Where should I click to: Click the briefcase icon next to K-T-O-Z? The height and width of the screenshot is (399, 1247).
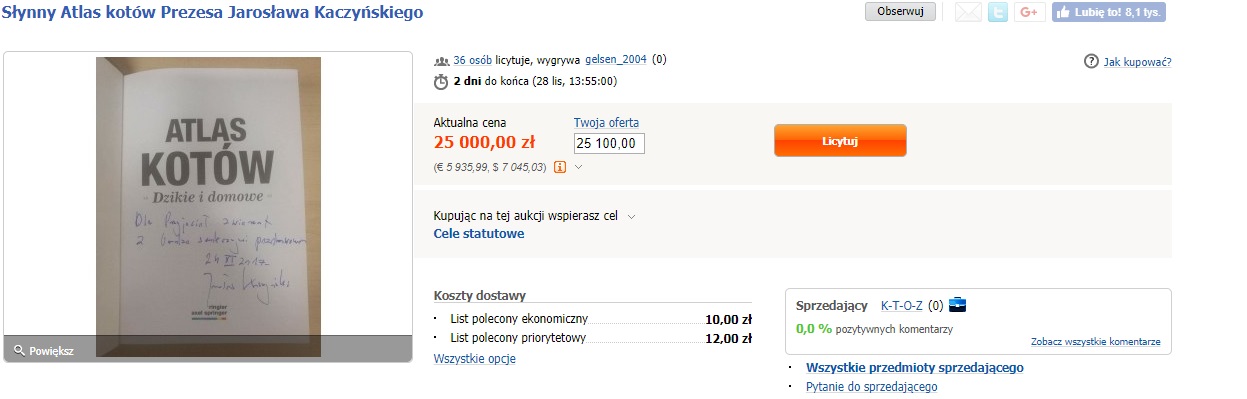coord(958,305)
